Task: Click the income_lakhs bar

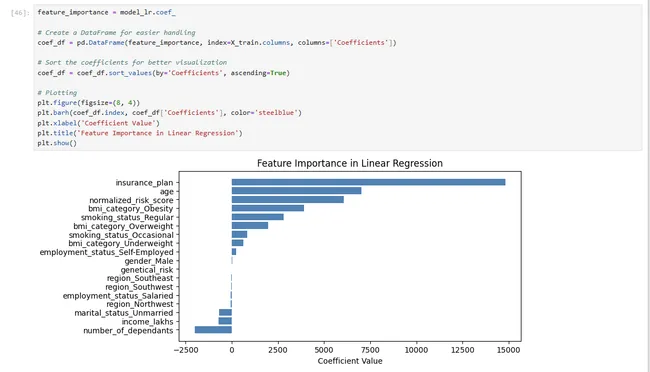Action: pyautogui.click(x=225, y=321)
